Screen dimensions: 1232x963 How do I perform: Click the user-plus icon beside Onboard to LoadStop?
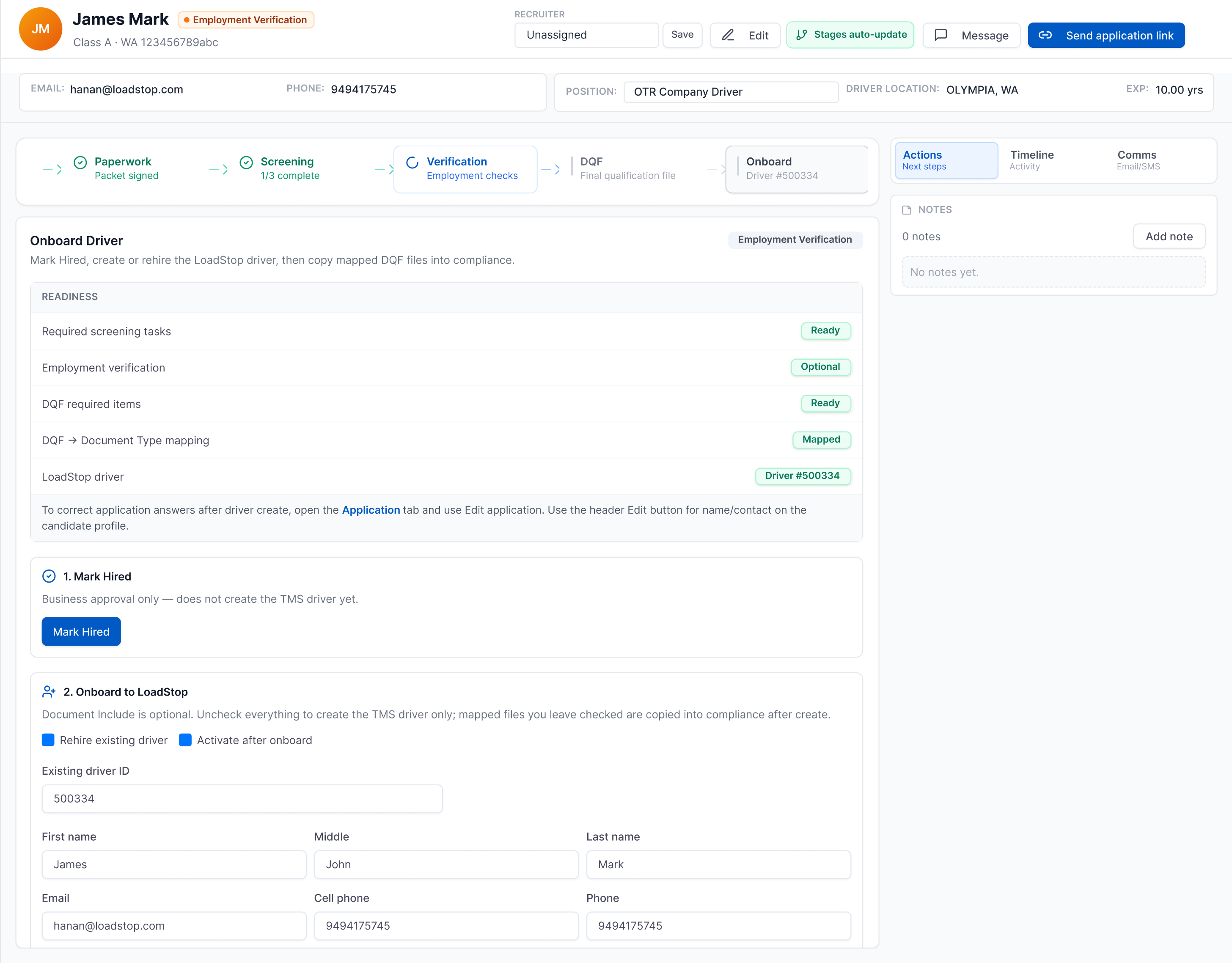[49, 692]
